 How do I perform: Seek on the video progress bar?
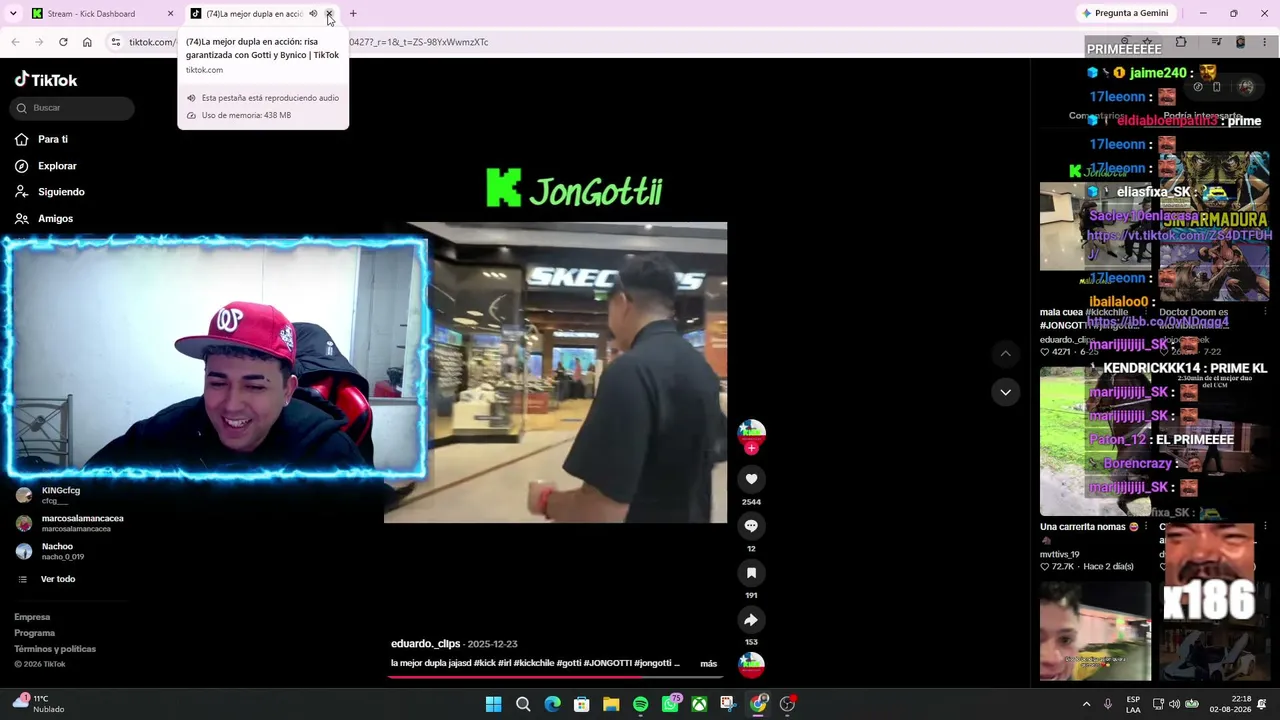(555, 676)
